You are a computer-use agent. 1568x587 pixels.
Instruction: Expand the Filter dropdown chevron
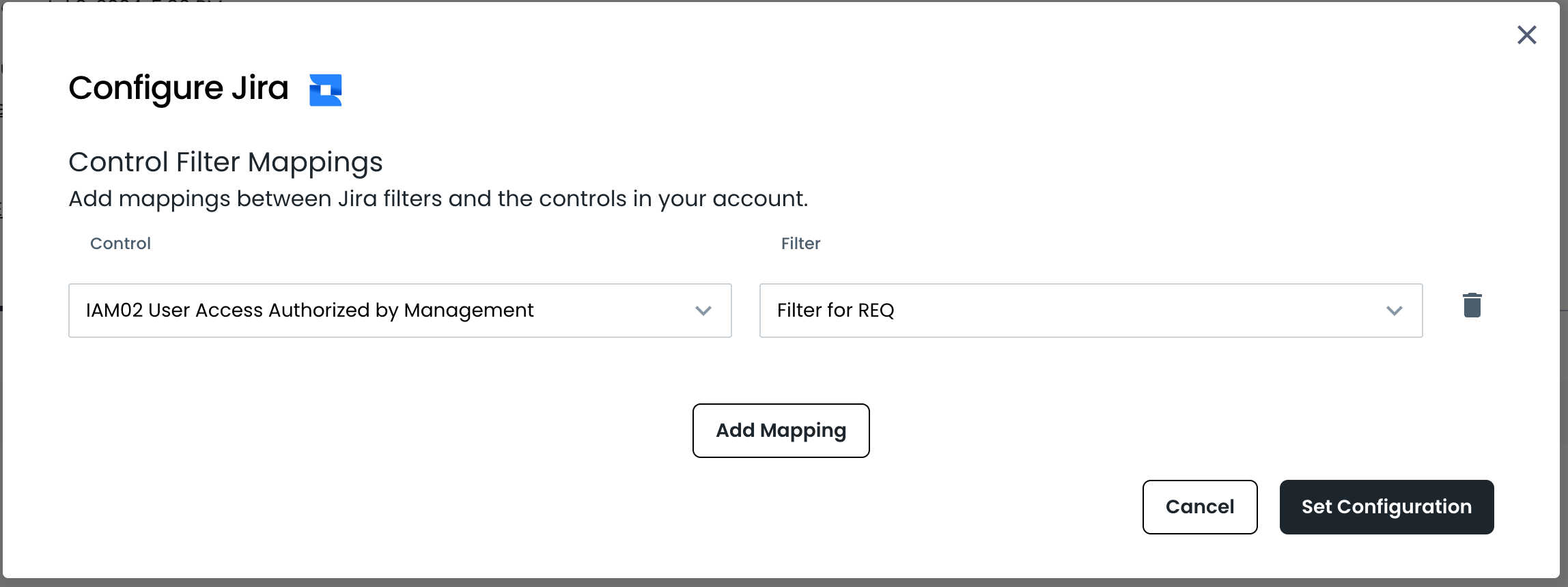[1394, 311]
